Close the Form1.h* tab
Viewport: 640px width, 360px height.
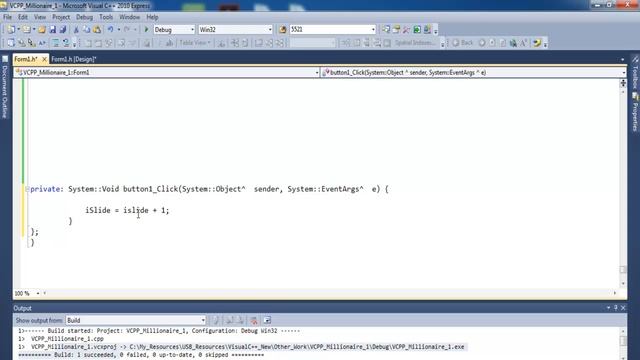tap(44, 60)
